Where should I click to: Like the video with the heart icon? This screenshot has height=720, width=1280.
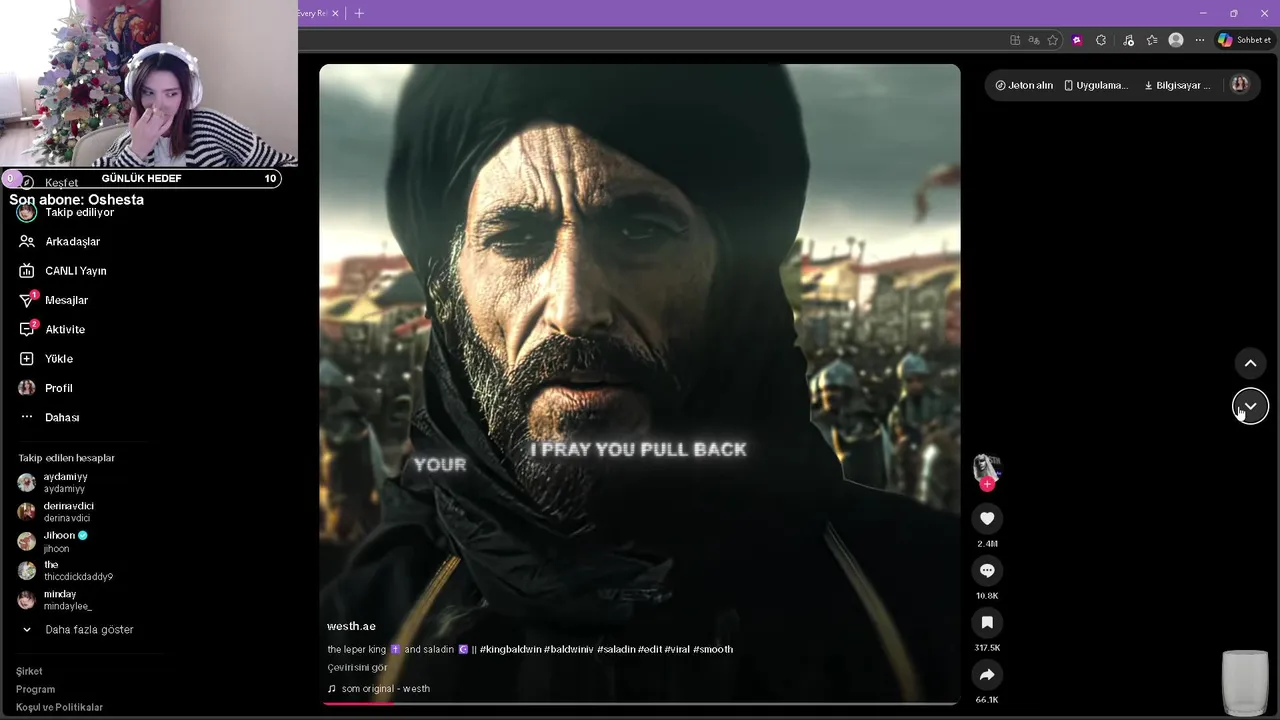click(x=987, y=518)
